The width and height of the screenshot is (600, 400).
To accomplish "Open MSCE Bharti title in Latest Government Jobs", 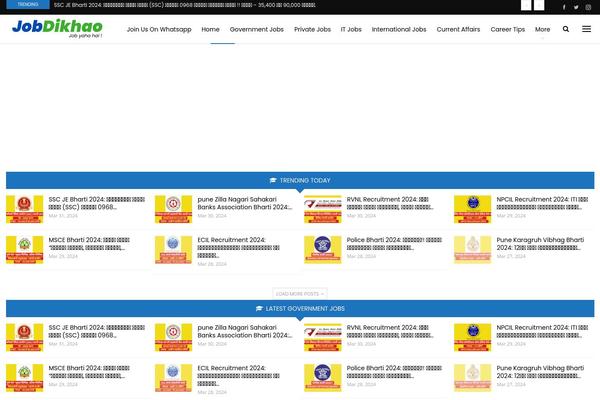I will pos(89,372).
